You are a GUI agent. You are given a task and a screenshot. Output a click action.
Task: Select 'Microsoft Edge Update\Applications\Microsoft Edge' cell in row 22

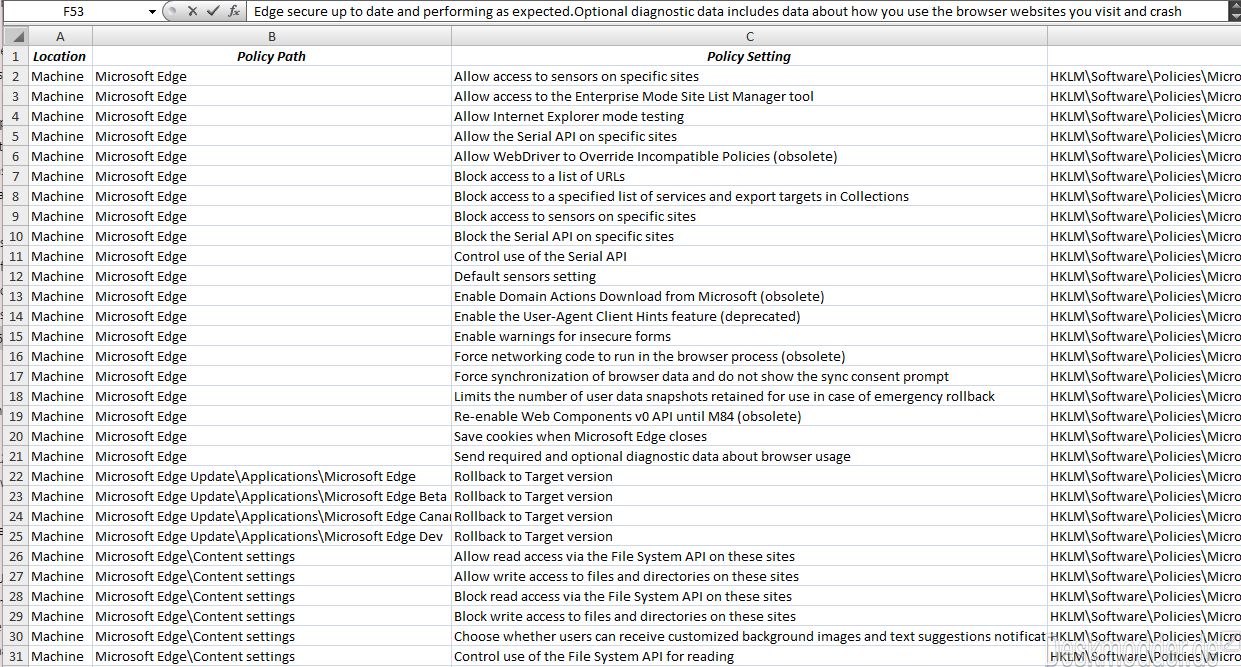click(272, 476)
